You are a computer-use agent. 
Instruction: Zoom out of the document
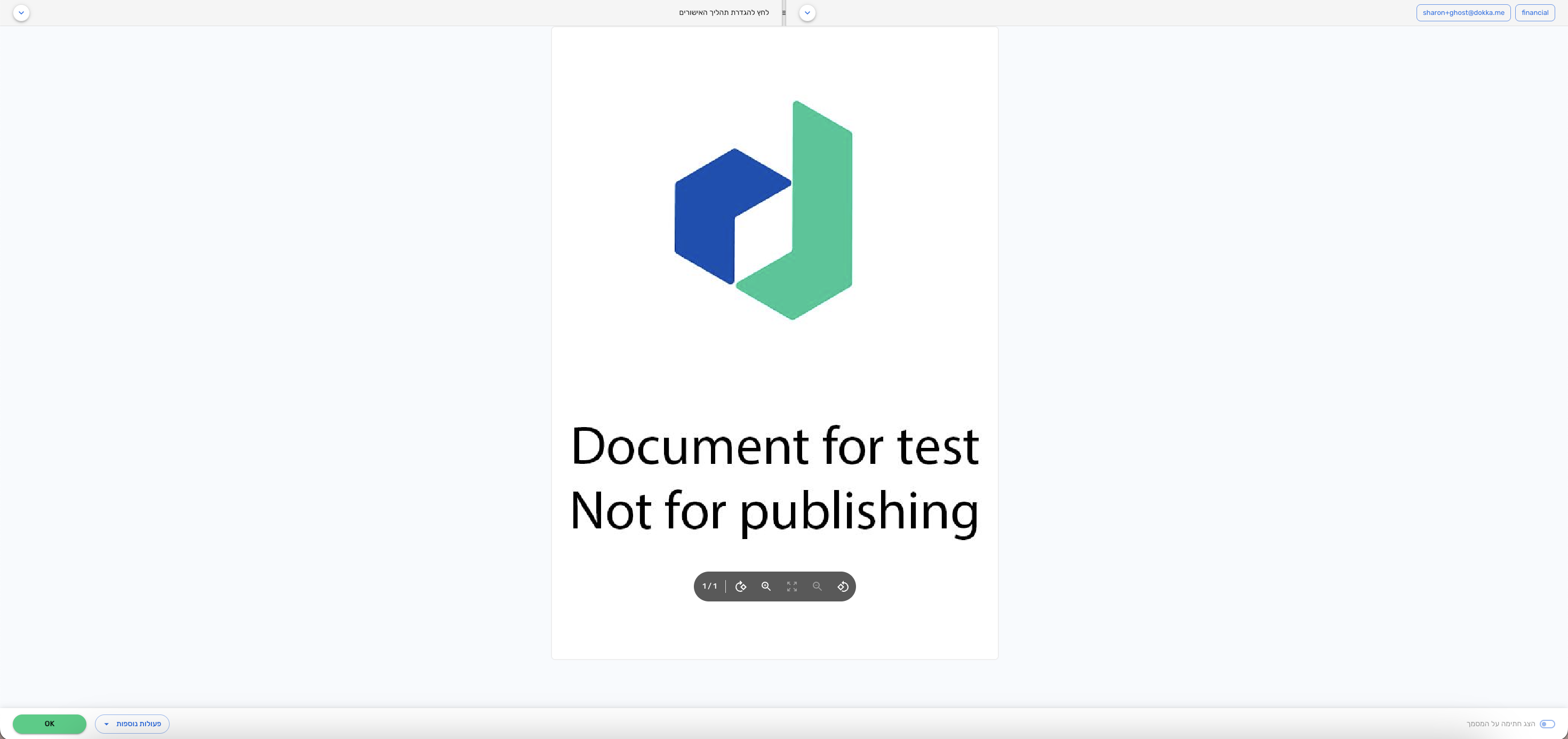click(x=818, y=586)
